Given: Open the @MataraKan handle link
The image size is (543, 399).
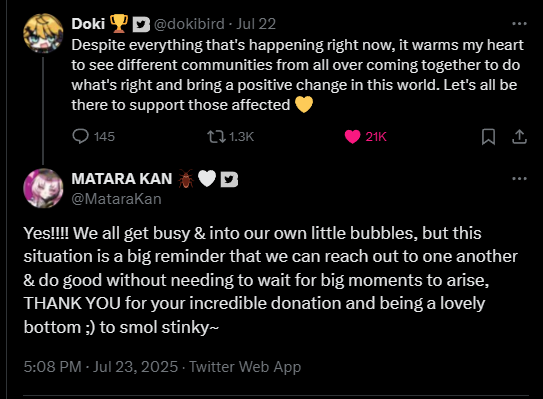Looking at the screenshot, I should pyautogui.click(x=116, y=199).
